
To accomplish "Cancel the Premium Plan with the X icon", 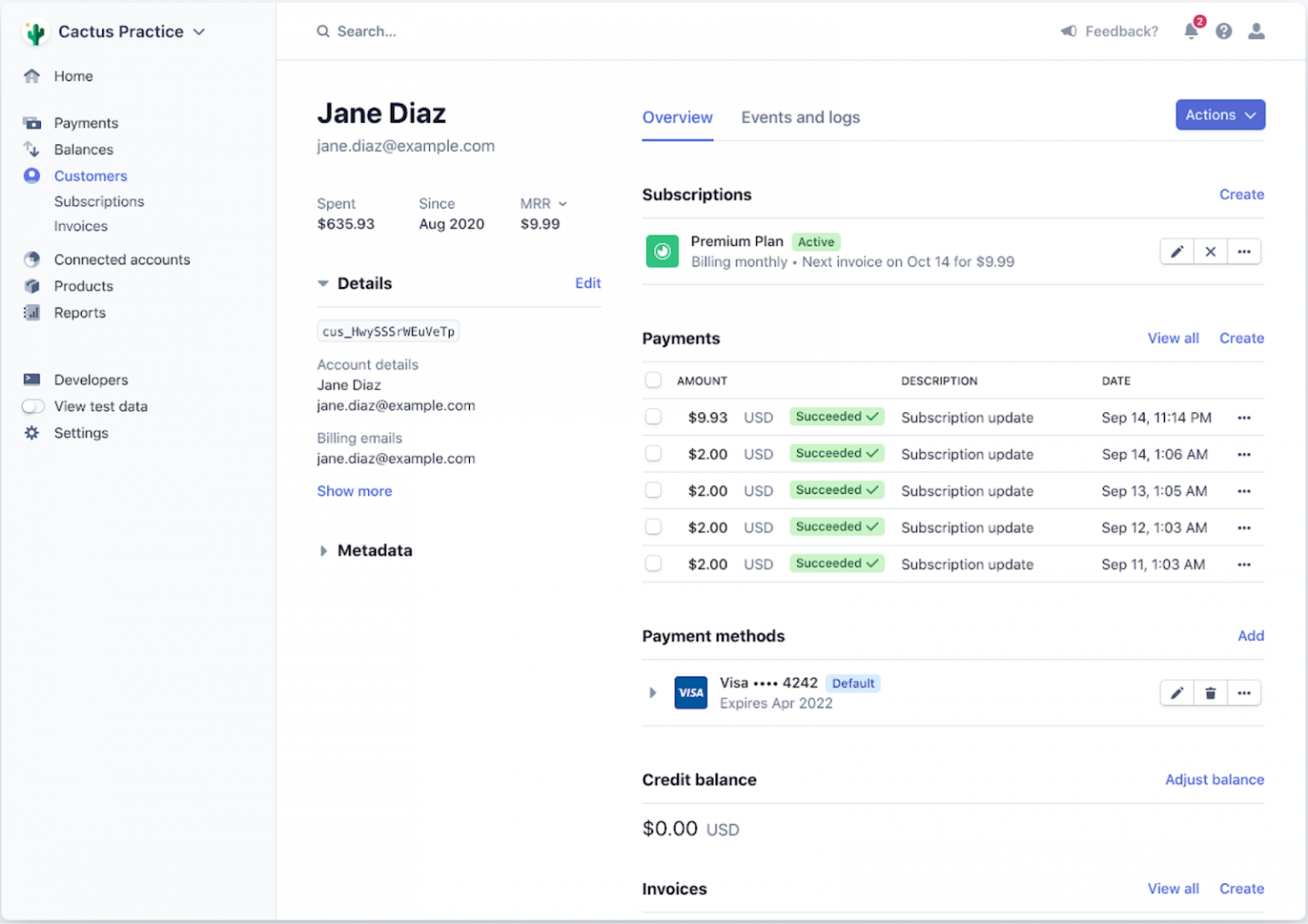I will click(1210, 251).
